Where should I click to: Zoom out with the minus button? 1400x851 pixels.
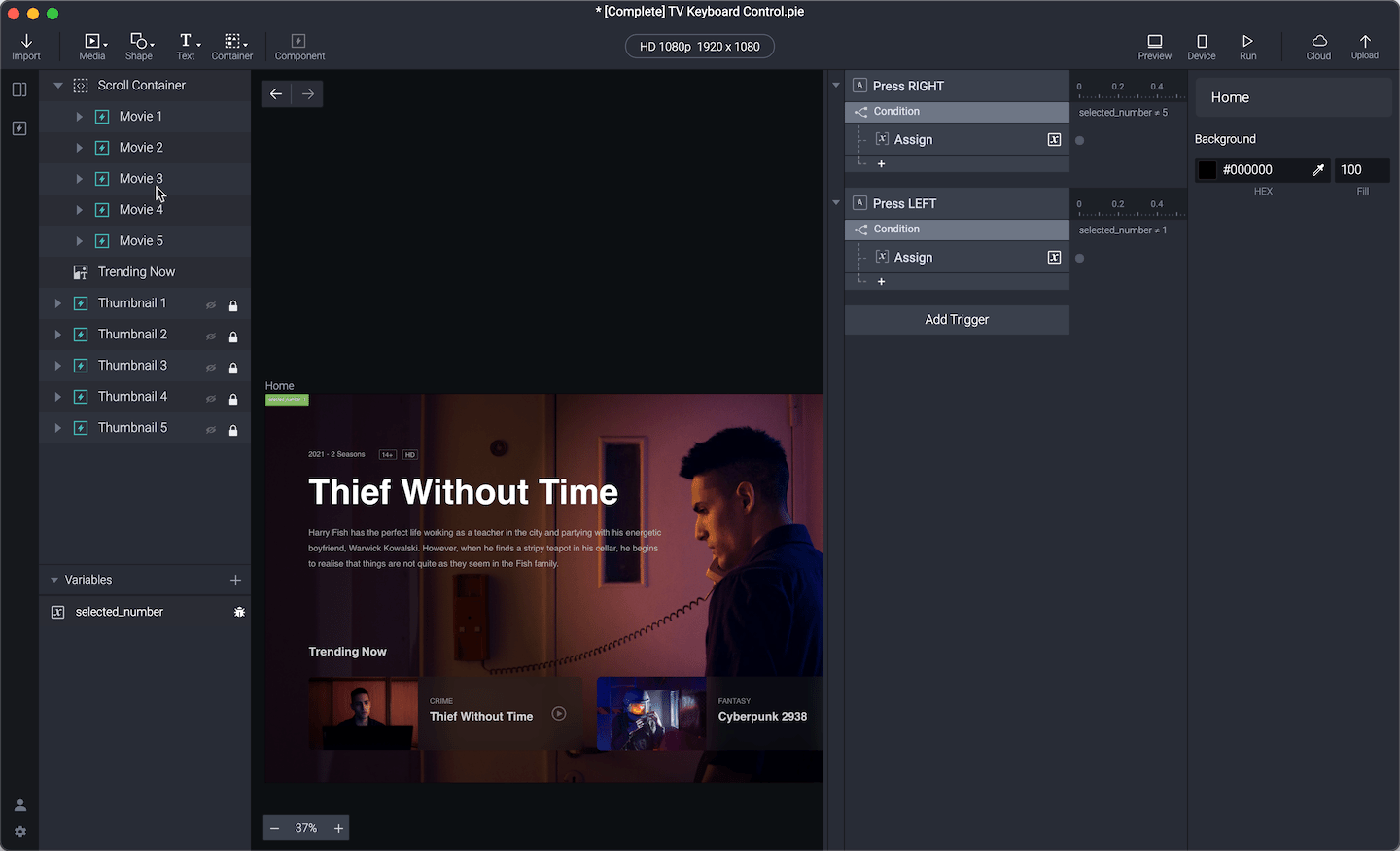click(275, 828)
